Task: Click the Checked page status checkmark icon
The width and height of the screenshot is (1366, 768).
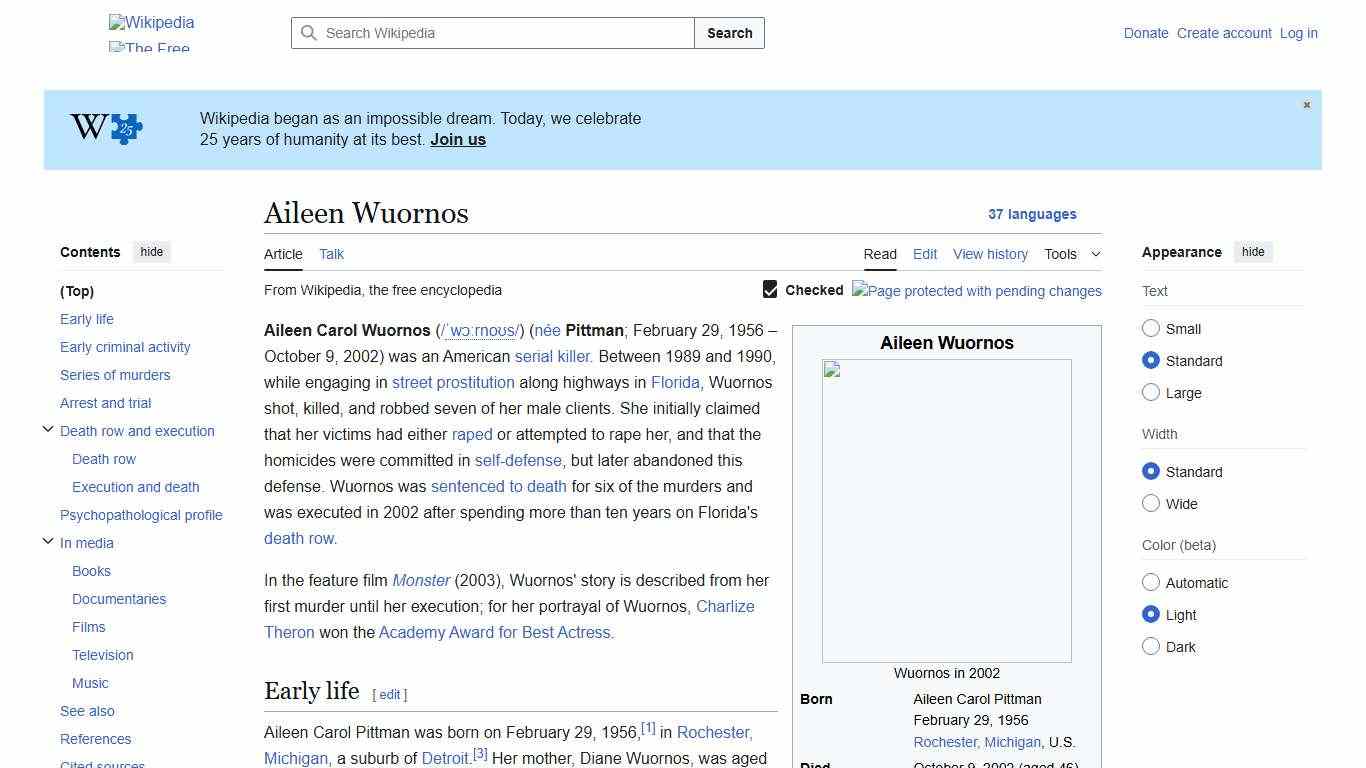Action: click(770, 289)
